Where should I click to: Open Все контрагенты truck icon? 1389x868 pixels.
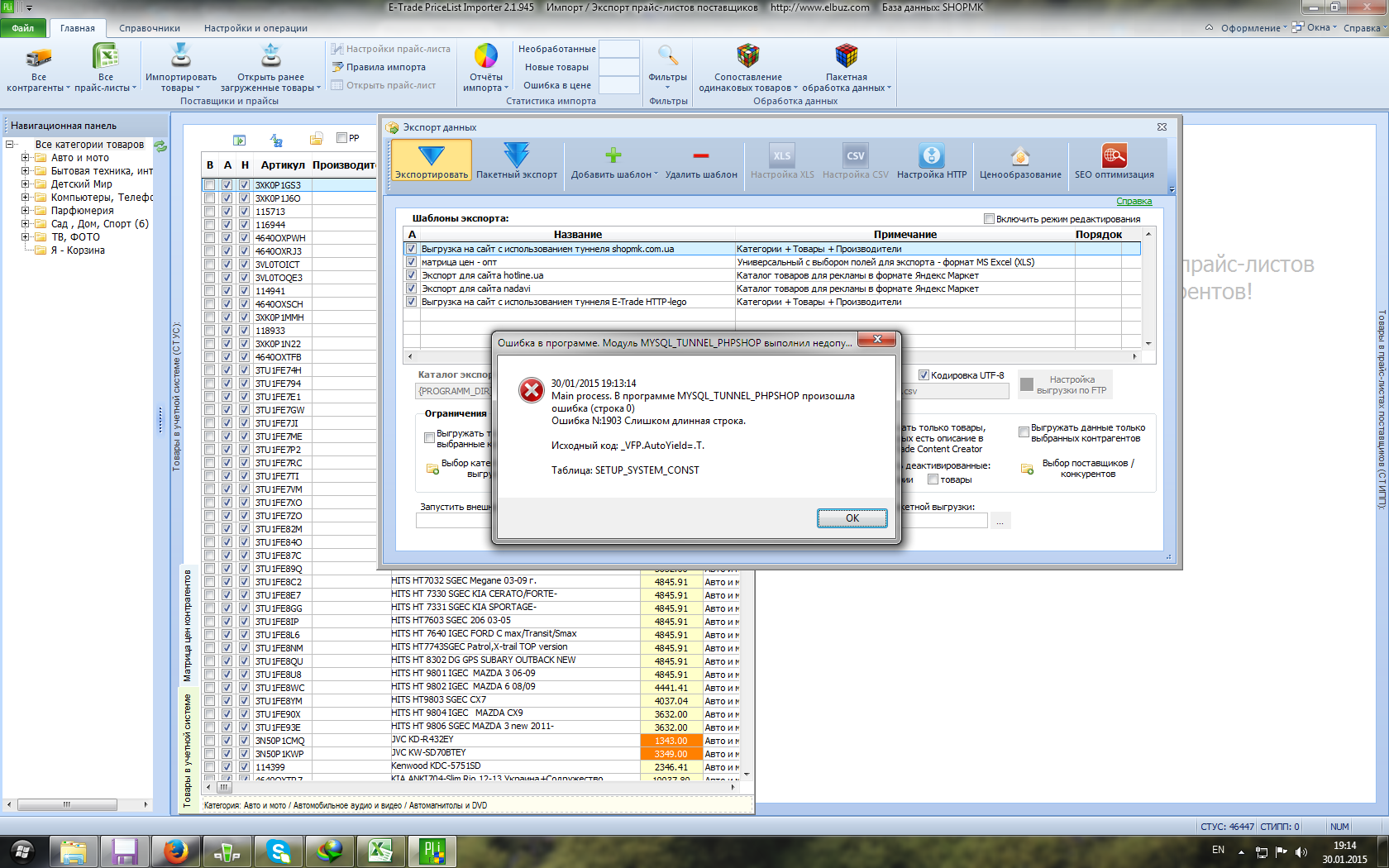[x=38, y=58]
